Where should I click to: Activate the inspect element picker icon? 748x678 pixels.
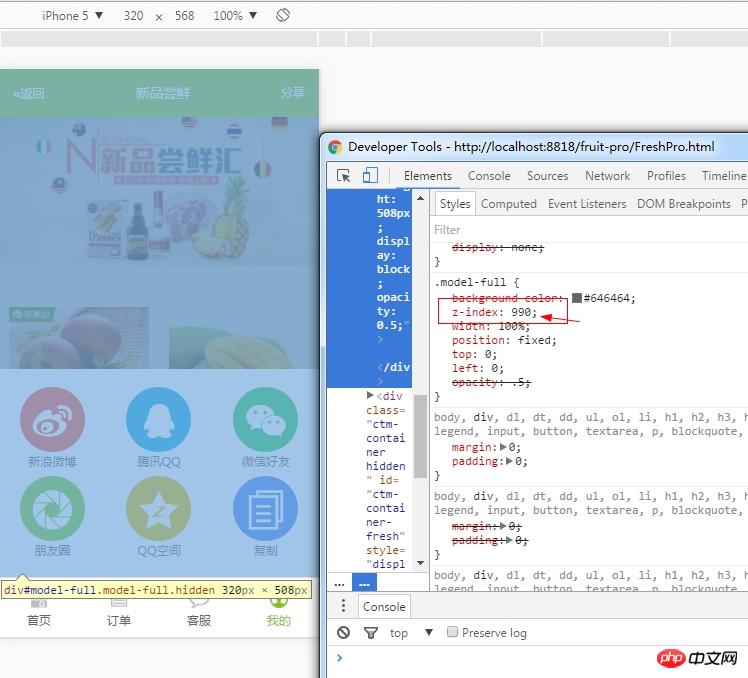click(x=344, y=176)
